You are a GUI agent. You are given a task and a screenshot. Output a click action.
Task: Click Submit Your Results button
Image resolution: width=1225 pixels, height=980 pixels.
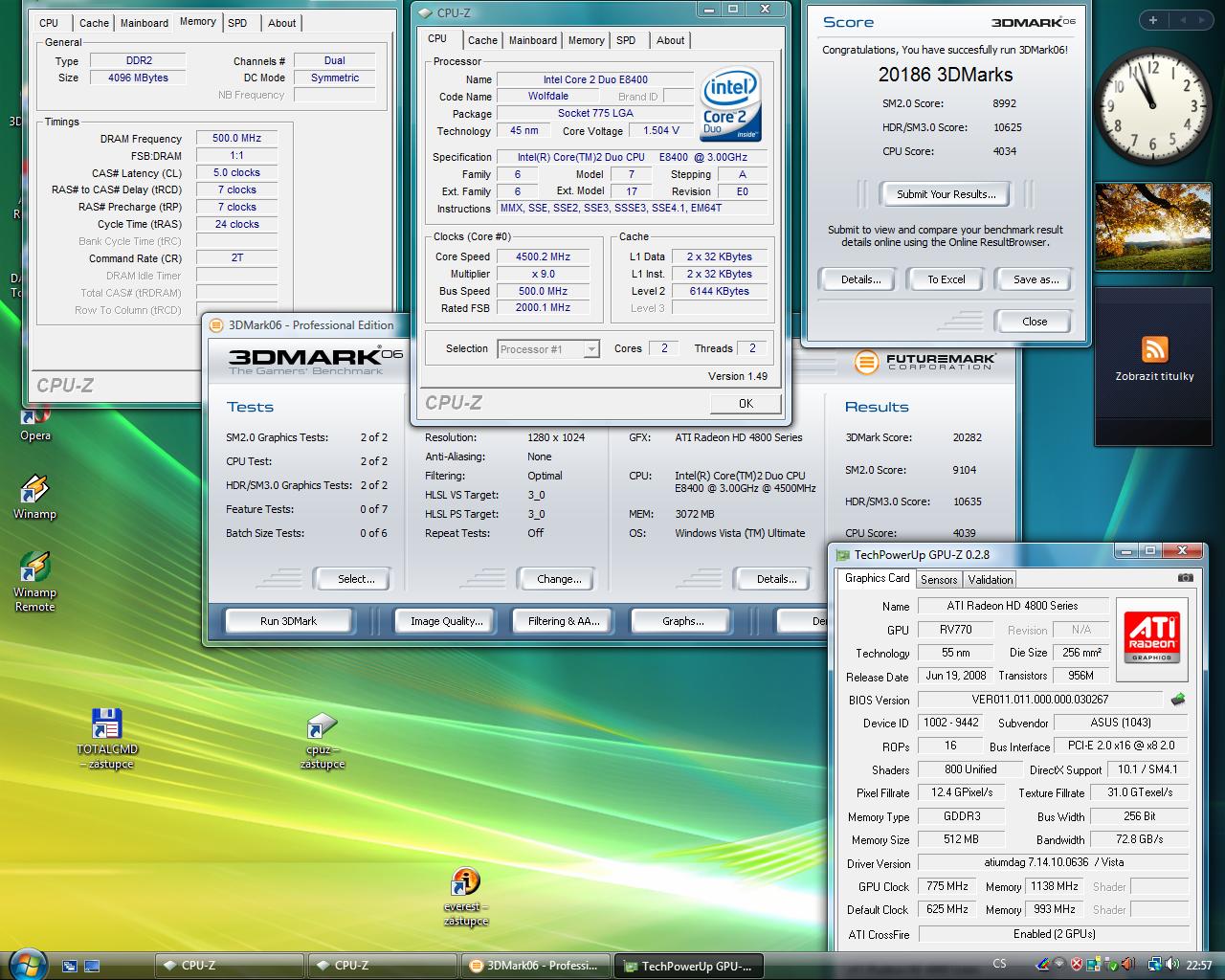pos(946,194)
